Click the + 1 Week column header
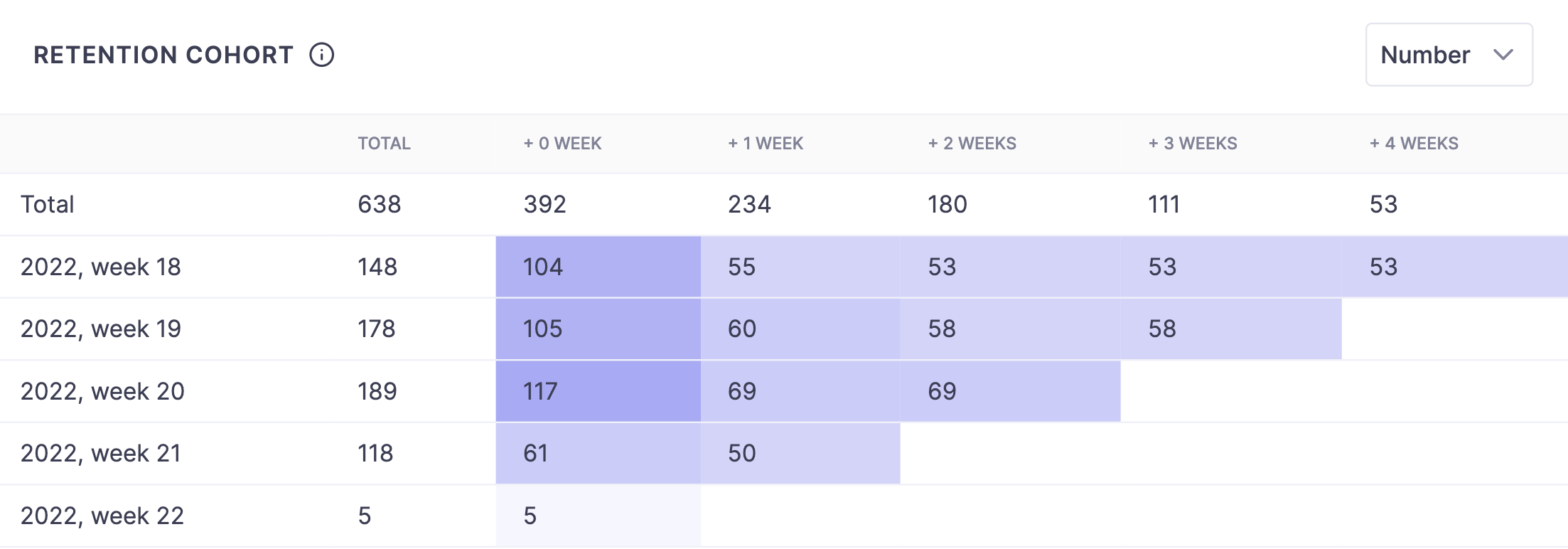 click(x=765, y=143)
